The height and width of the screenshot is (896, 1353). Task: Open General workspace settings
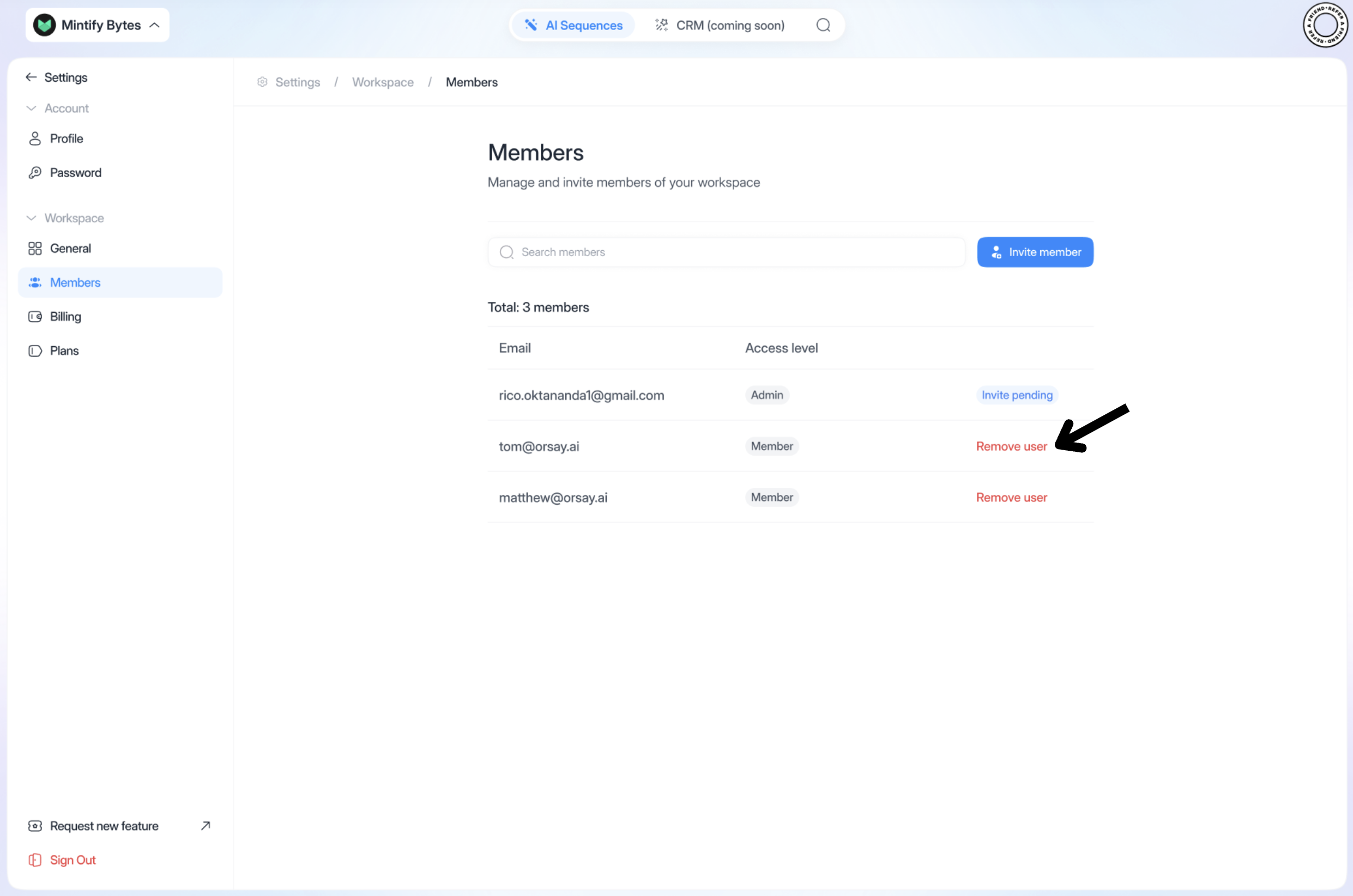click(70, 249)
